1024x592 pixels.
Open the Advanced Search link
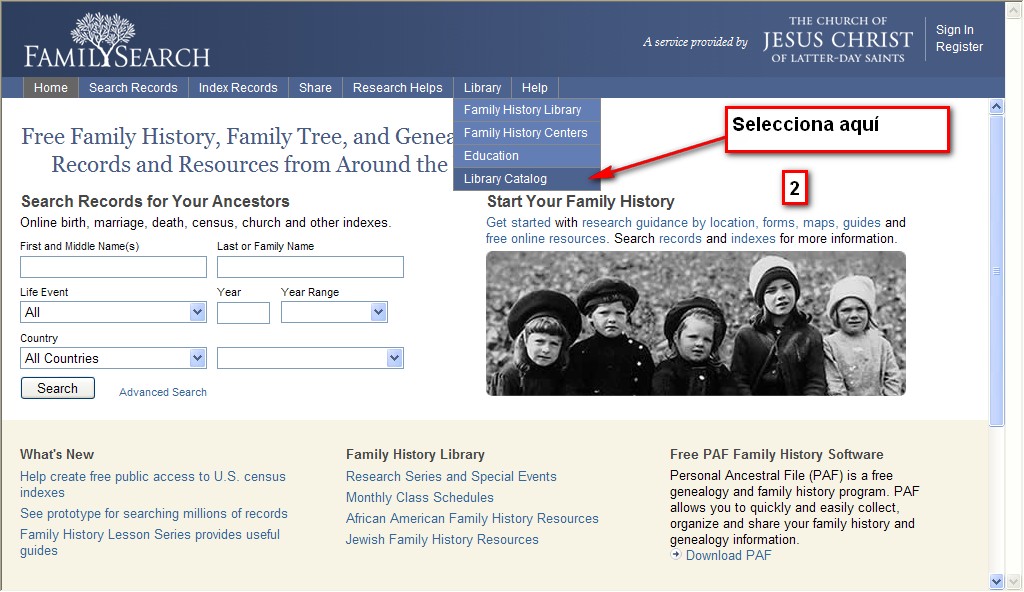coord(163,392)
